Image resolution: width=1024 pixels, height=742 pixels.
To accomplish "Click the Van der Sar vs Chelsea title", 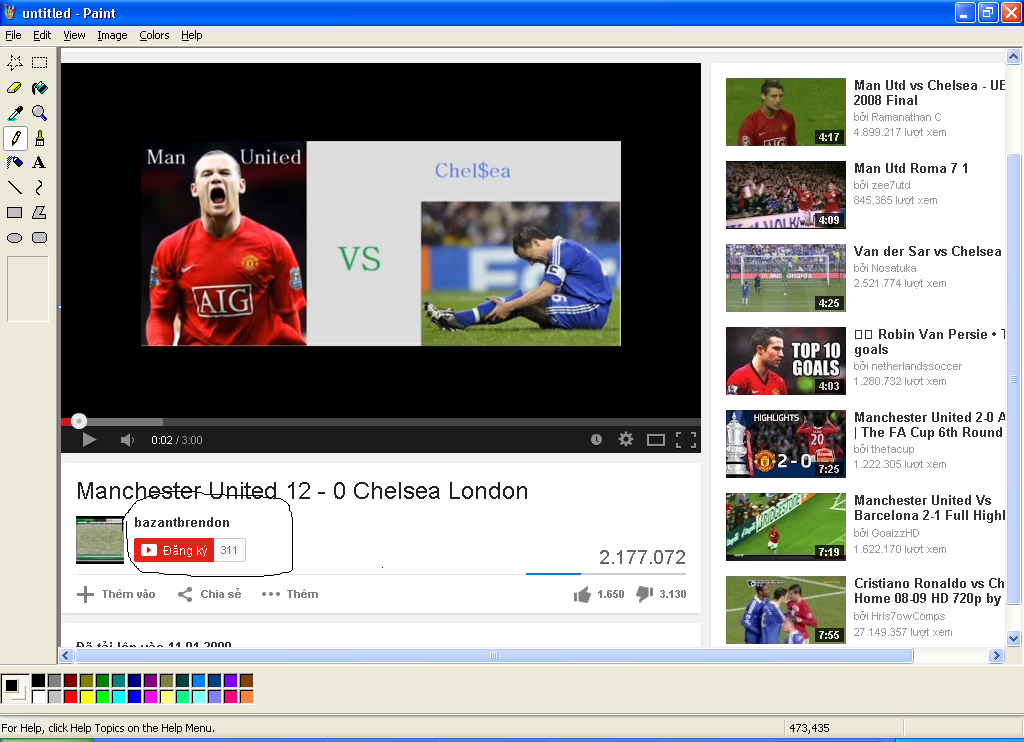I will click(927, 251).
